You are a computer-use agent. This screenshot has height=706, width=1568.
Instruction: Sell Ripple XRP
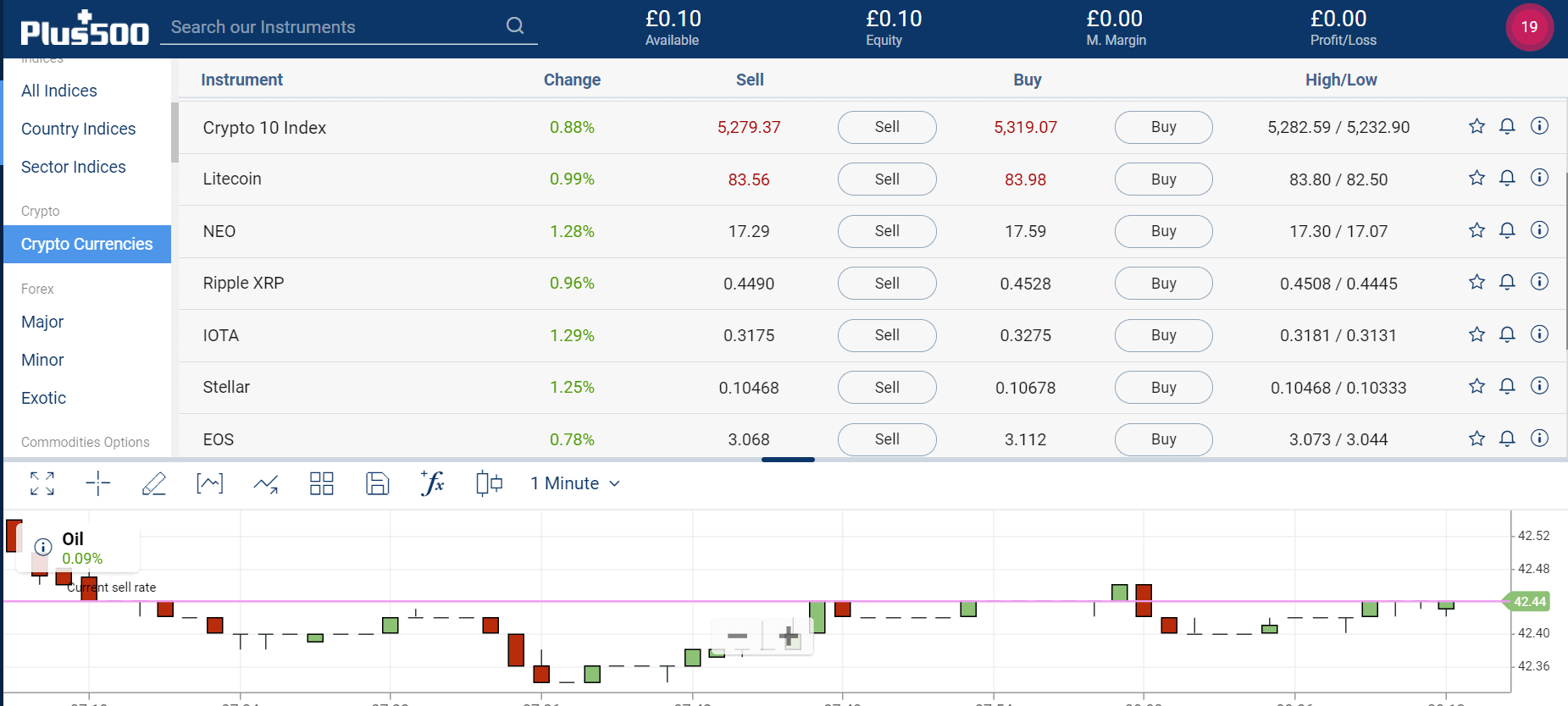[x=887, y=284]
